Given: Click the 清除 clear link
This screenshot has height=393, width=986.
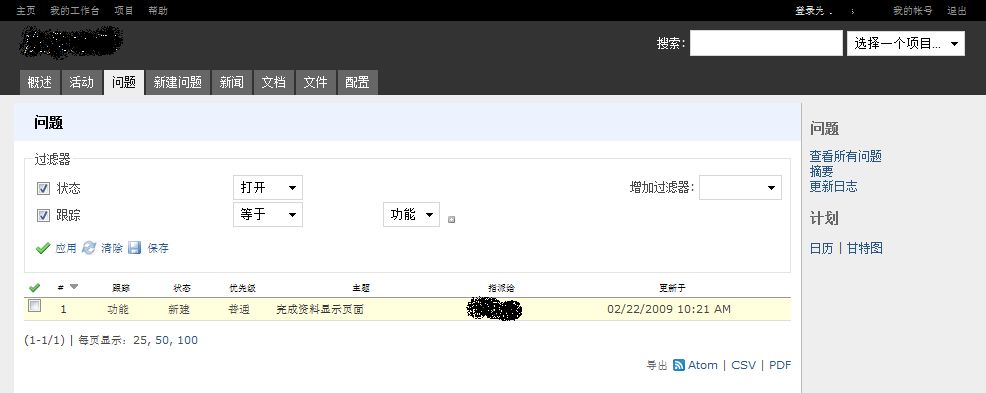Looking at the screenshot, I should 112,248.
